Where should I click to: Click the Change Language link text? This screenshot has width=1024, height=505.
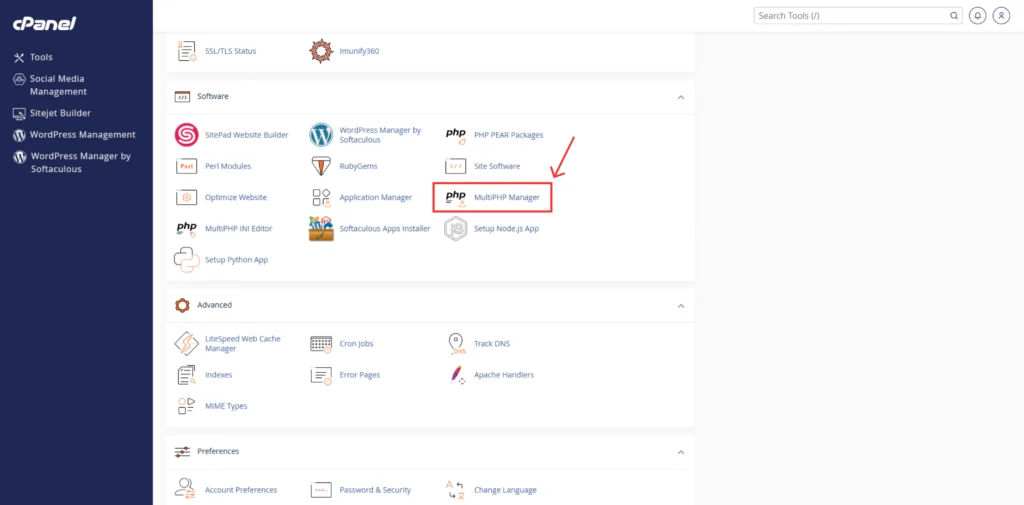(x=505, y=490)
